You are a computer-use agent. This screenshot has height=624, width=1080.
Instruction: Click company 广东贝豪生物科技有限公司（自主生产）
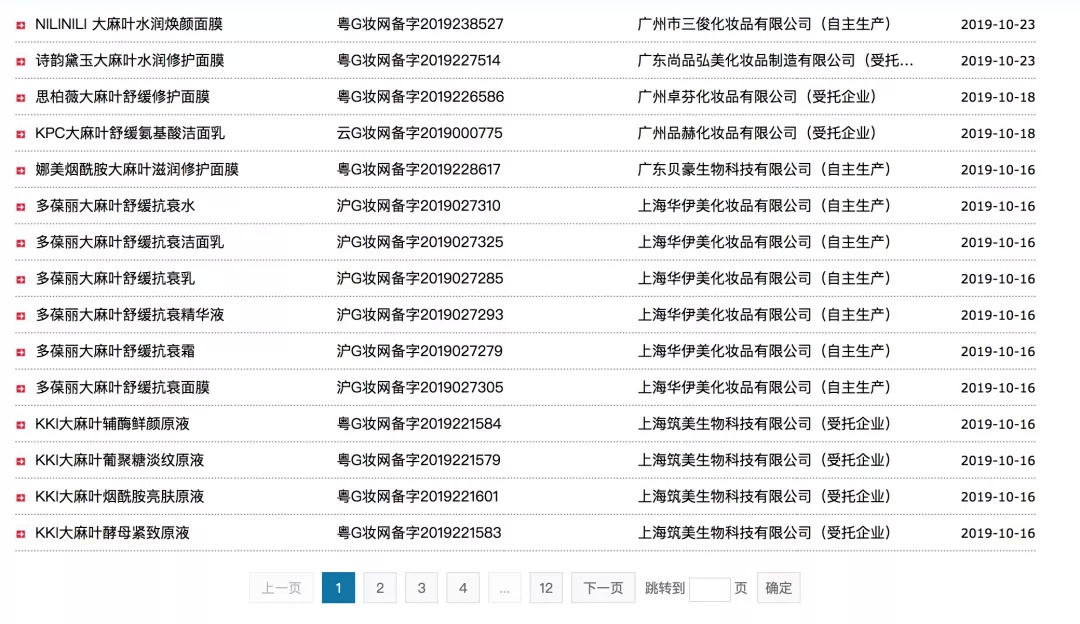coord(764,169)
